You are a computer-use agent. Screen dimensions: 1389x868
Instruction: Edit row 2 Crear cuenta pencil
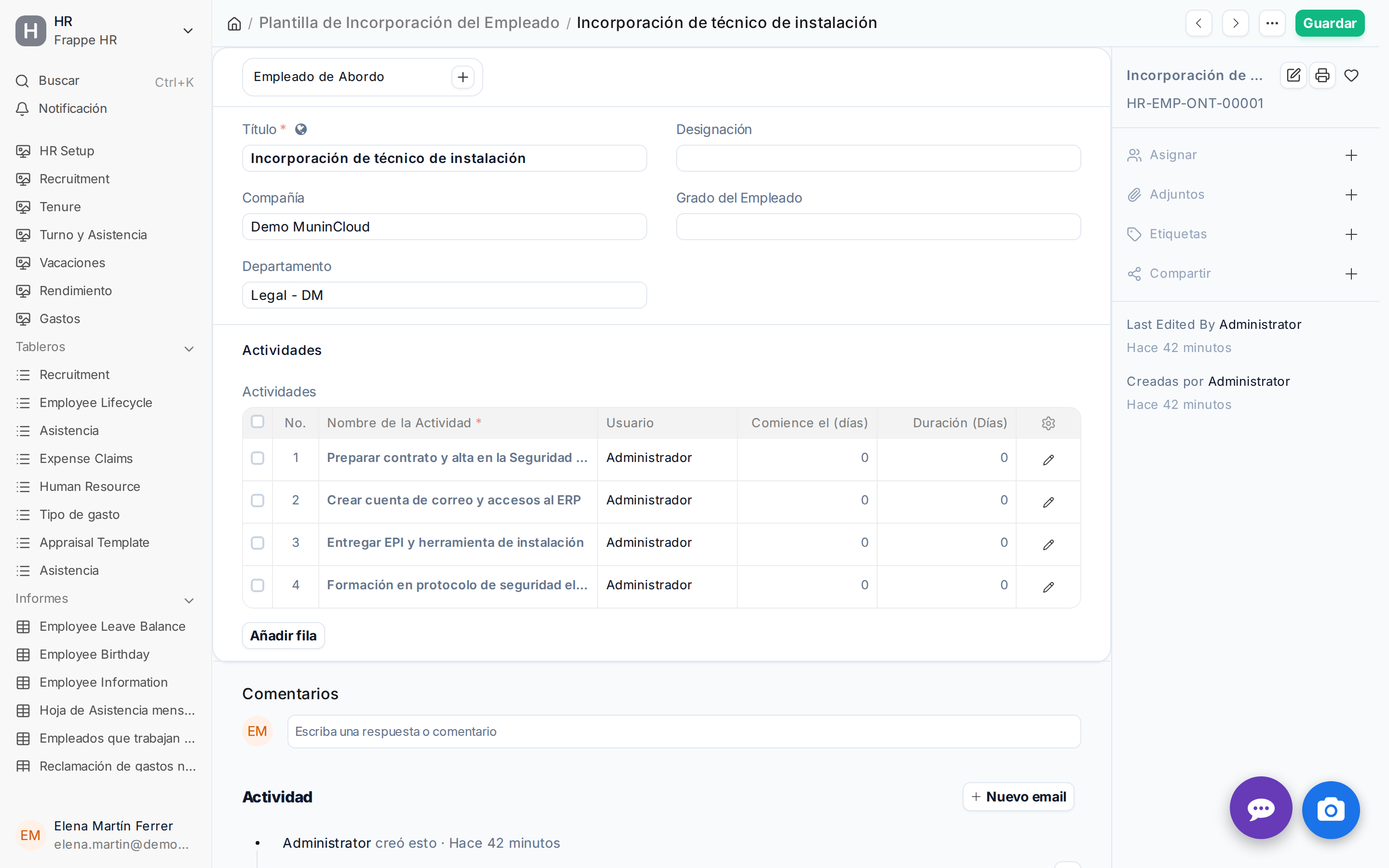pos(1048,502)
